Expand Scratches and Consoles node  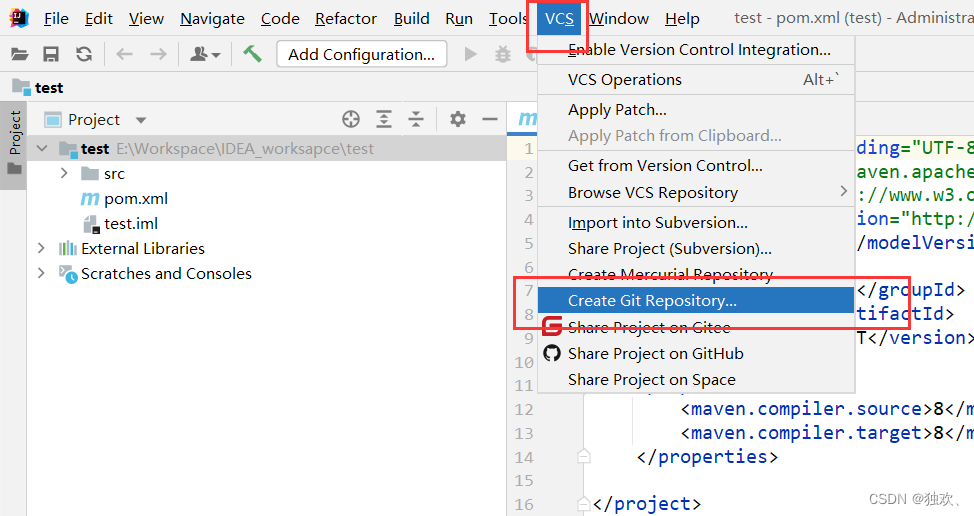(x=41, y=273)
